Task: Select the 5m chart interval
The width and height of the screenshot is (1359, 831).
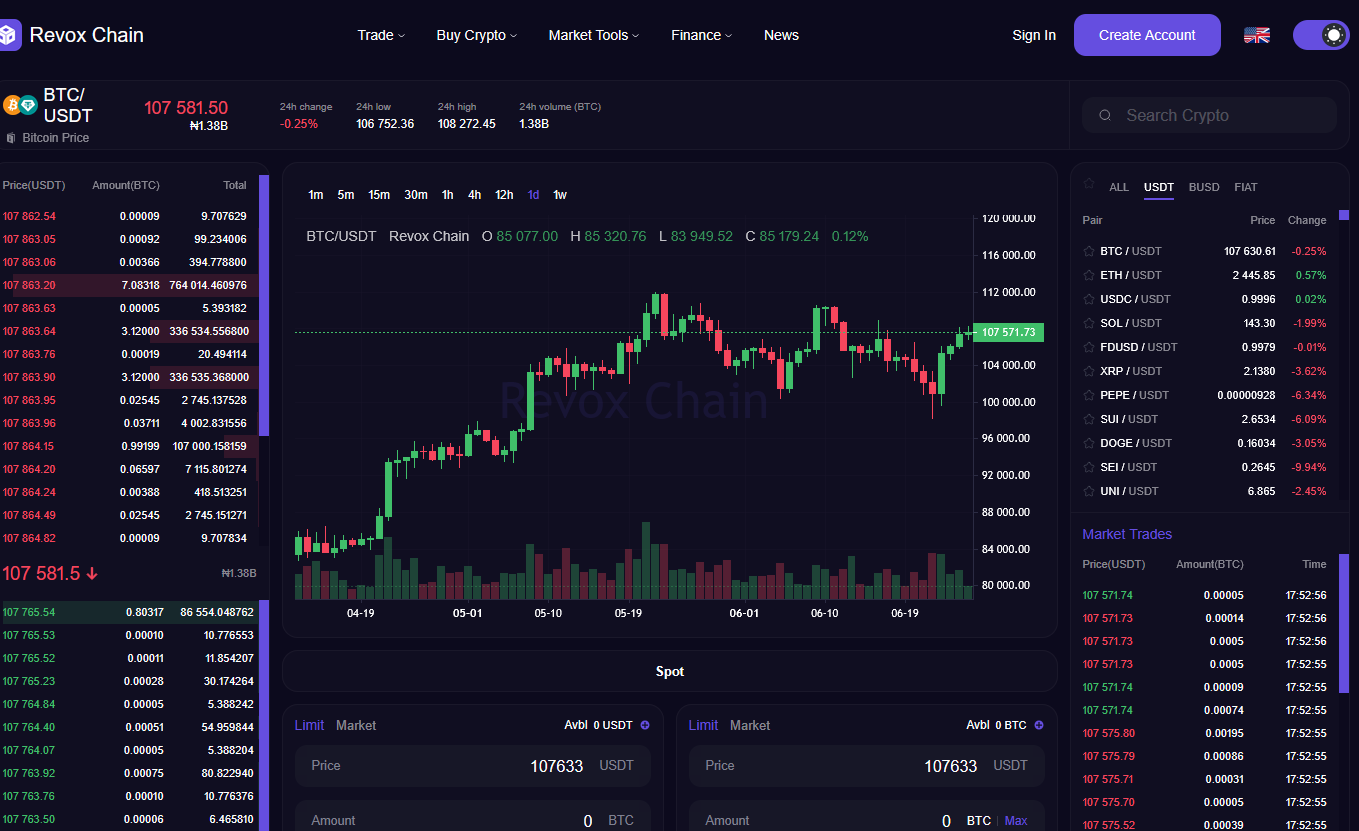Action: (346, 195)
